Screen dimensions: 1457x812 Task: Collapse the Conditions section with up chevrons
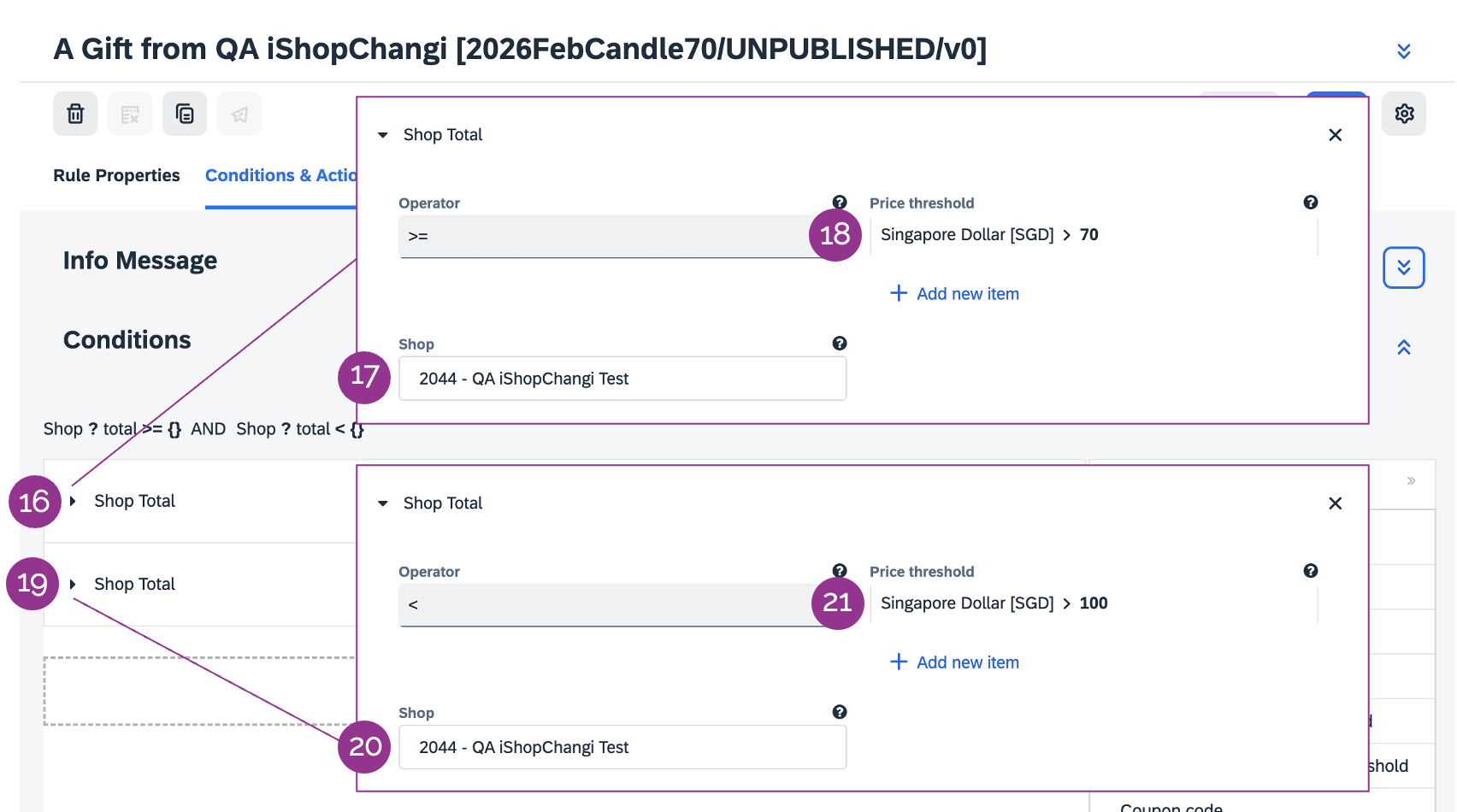pyautogui.click(x=1403, y=347)
